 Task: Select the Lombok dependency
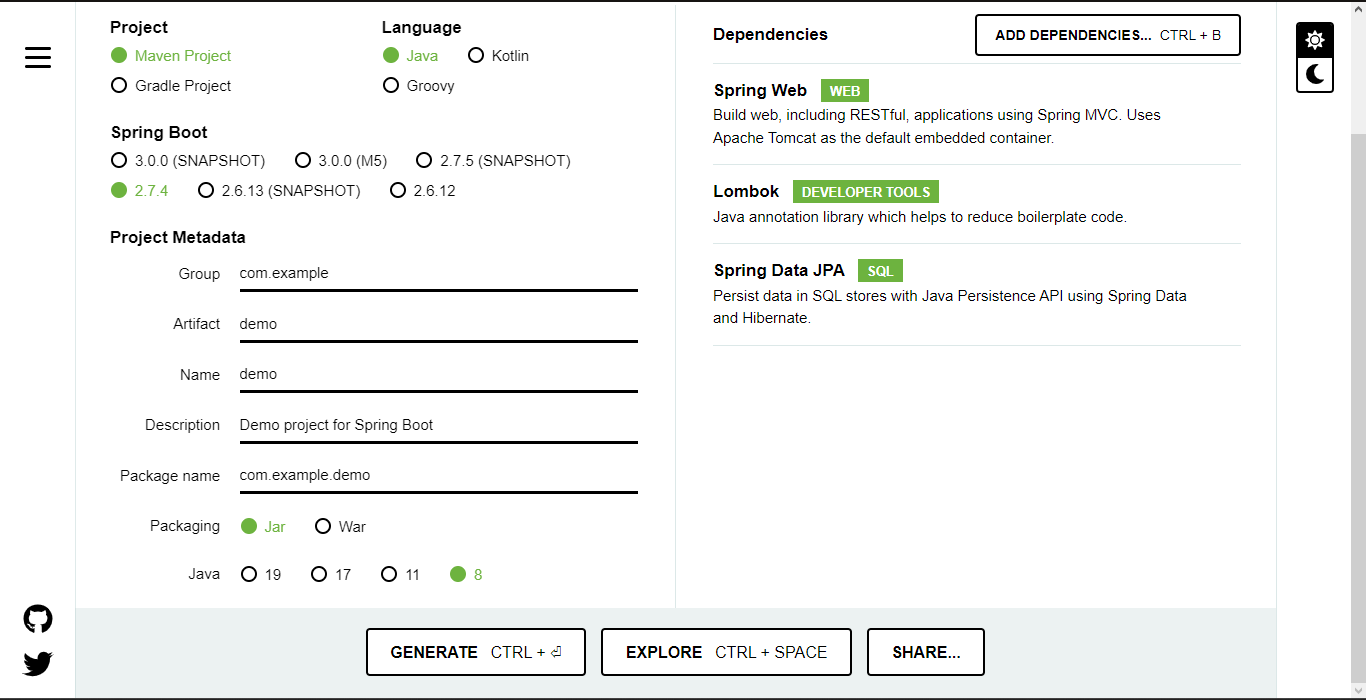(976, 204)
